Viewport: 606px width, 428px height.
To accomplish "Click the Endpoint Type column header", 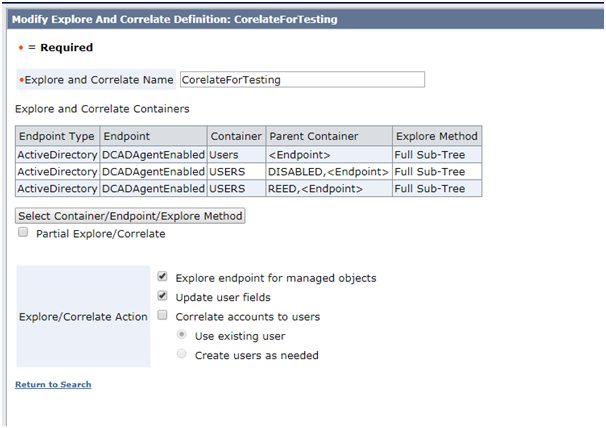I will pos(58,136).
